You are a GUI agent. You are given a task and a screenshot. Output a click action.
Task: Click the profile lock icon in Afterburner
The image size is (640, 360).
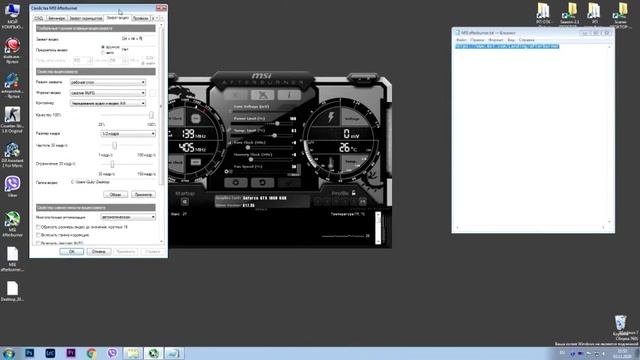pos(353,193)
